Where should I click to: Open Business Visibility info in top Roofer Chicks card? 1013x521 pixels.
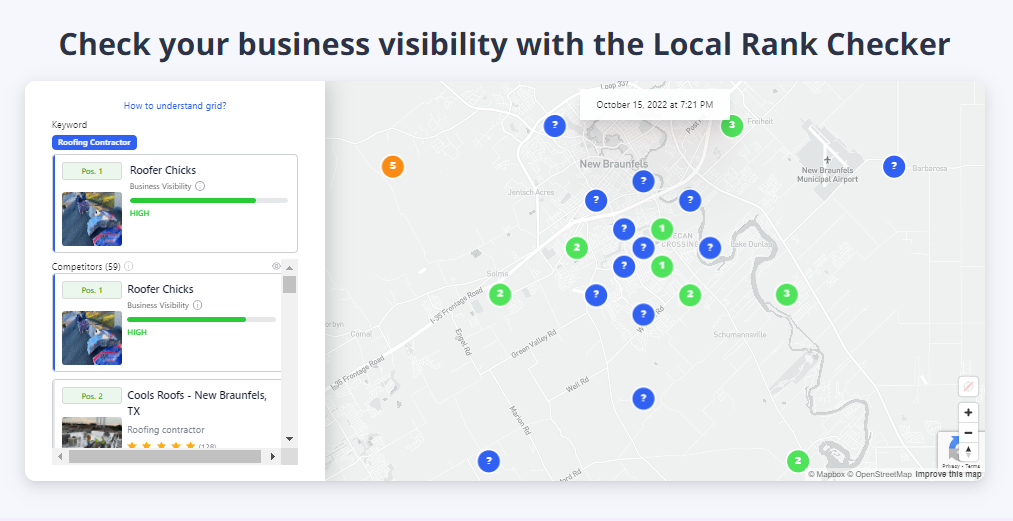coord(200,186)
